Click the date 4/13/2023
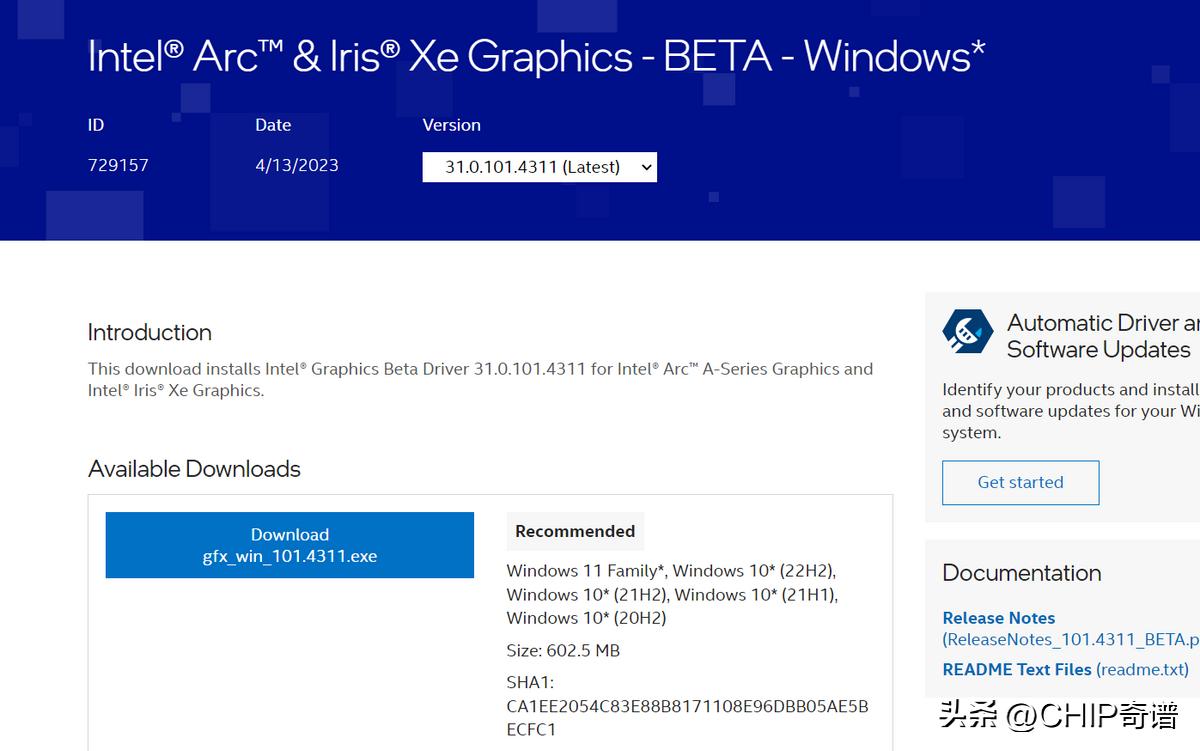The image size is (1200, 751). coord(296,165)
